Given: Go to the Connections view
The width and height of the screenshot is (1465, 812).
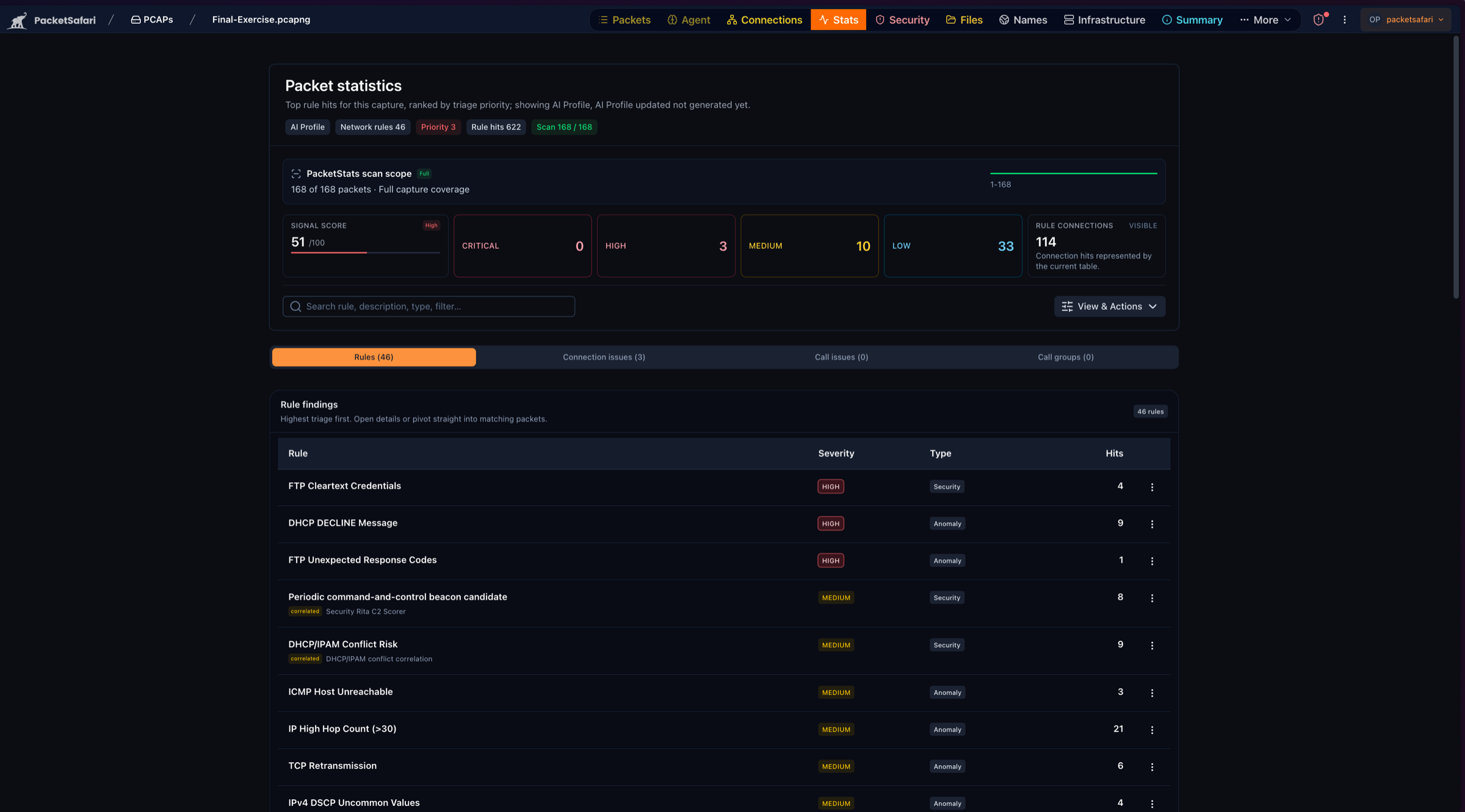Looking at the screenshot, I should pos(764,20).
